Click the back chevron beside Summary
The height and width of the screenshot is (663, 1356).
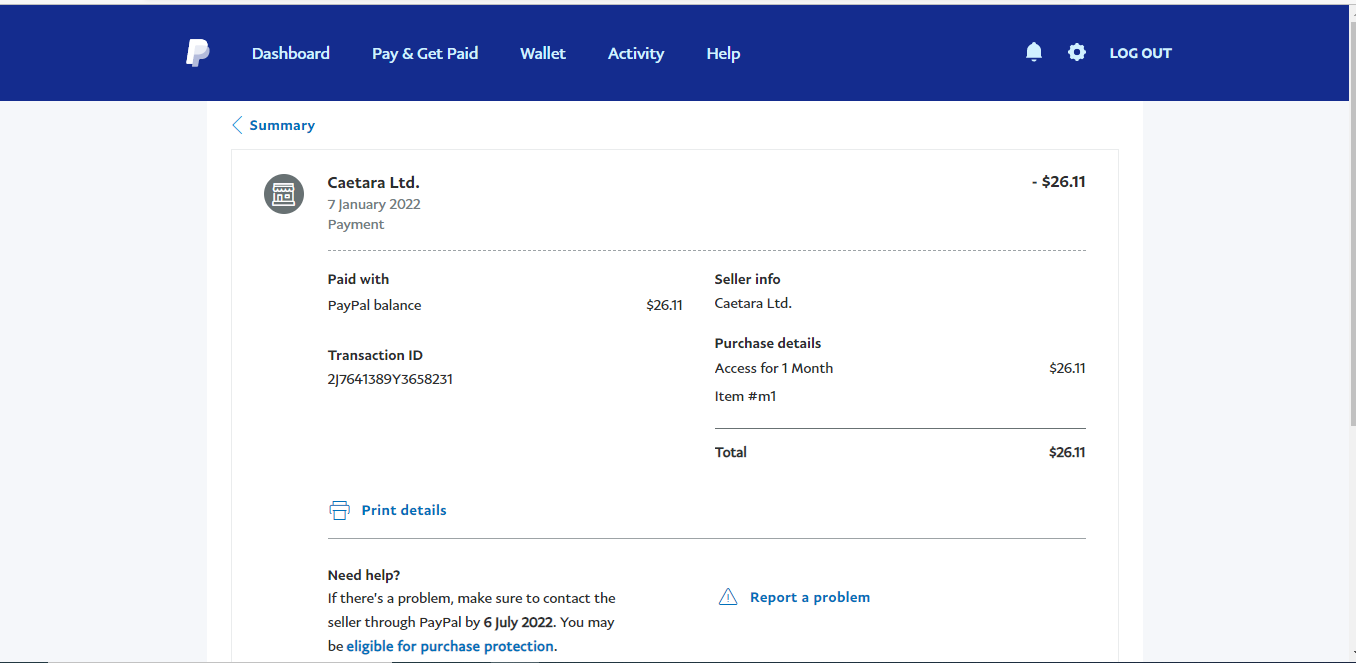pos(237,125)
